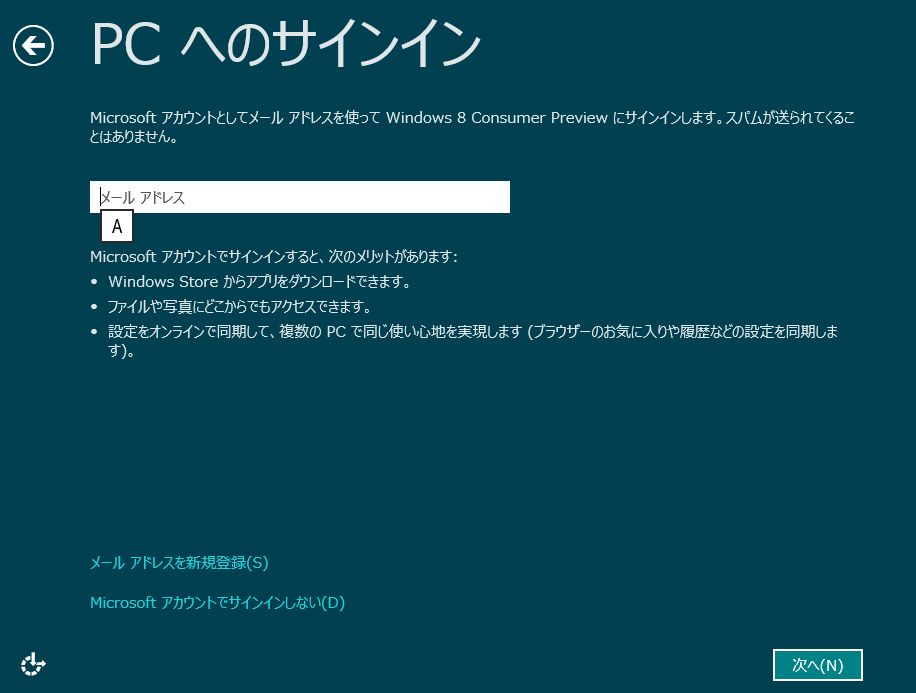Viewport: 916px width, 693px height.
Task: Click the IME input mode indicator A
Action: [x=117, y=227]
